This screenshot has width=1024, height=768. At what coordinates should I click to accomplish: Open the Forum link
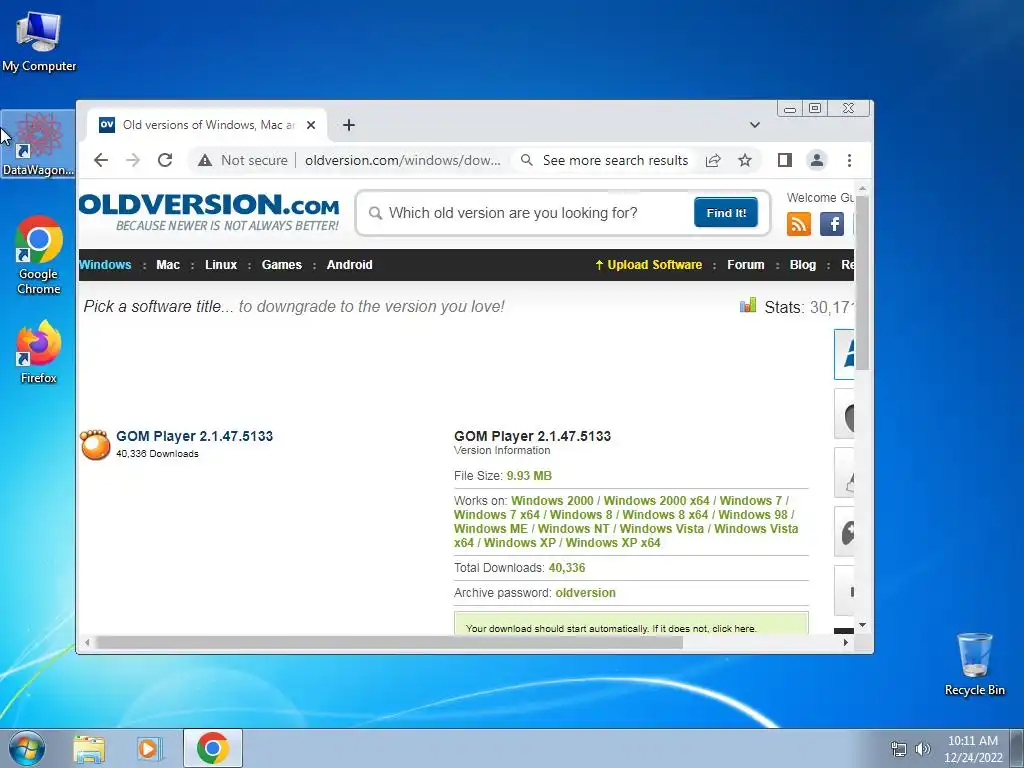[x=745, y=264]
